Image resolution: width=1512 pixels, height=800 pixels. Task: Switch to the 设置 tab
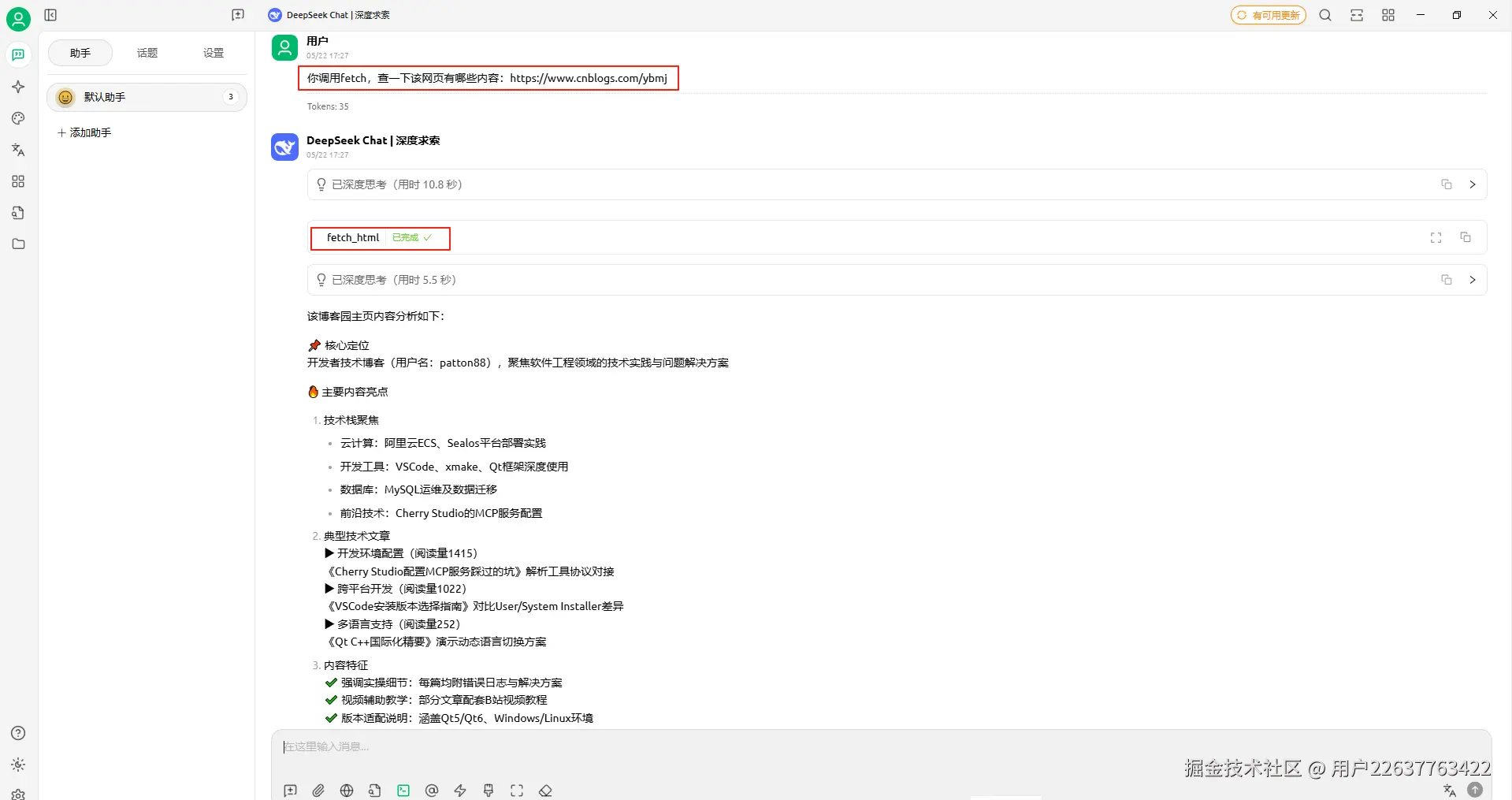click(x=214, y=53)
